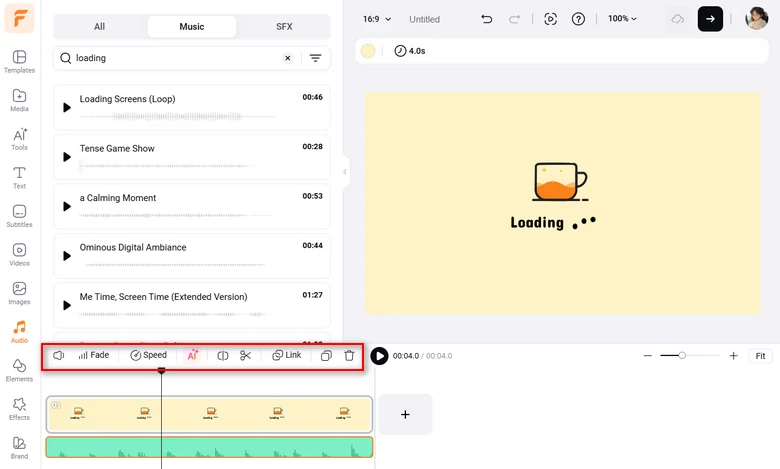
Task: Click the split scissors icon in toolbar
Action: 246,356
